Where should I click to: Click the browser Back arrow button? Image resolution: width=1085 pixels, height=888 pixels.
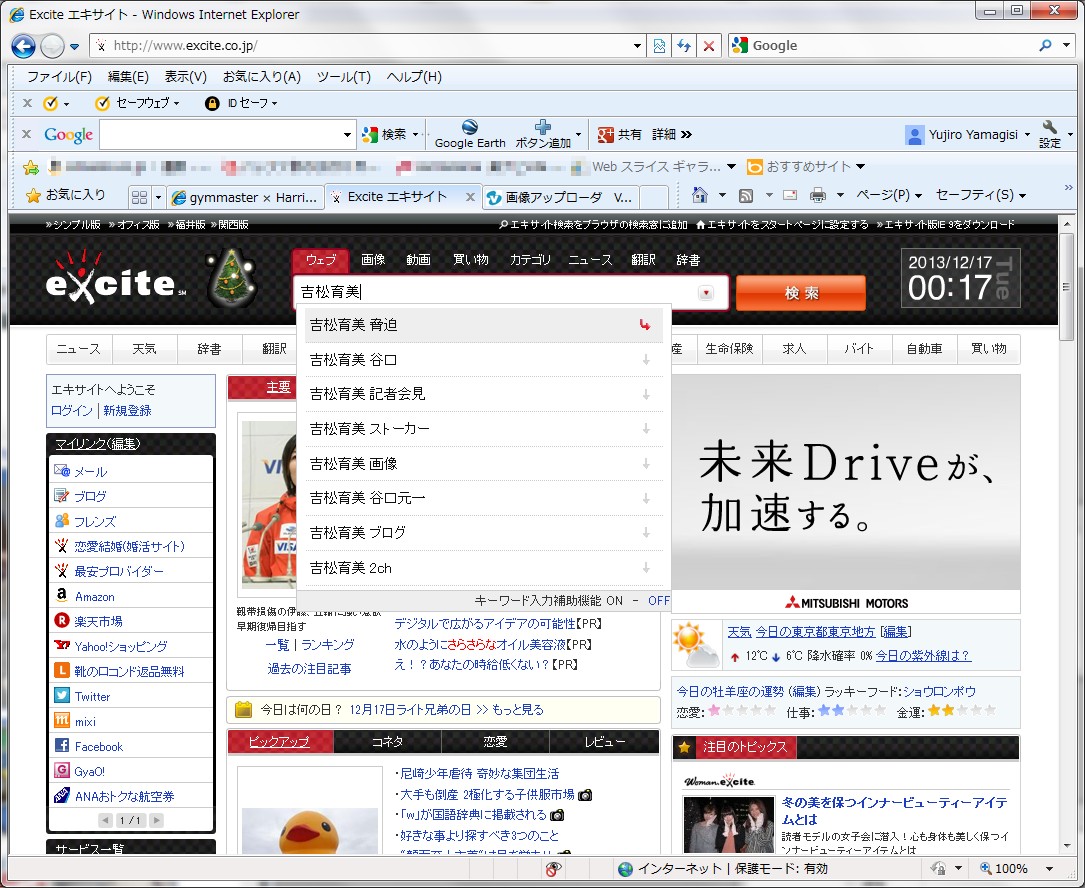(23, 46)
